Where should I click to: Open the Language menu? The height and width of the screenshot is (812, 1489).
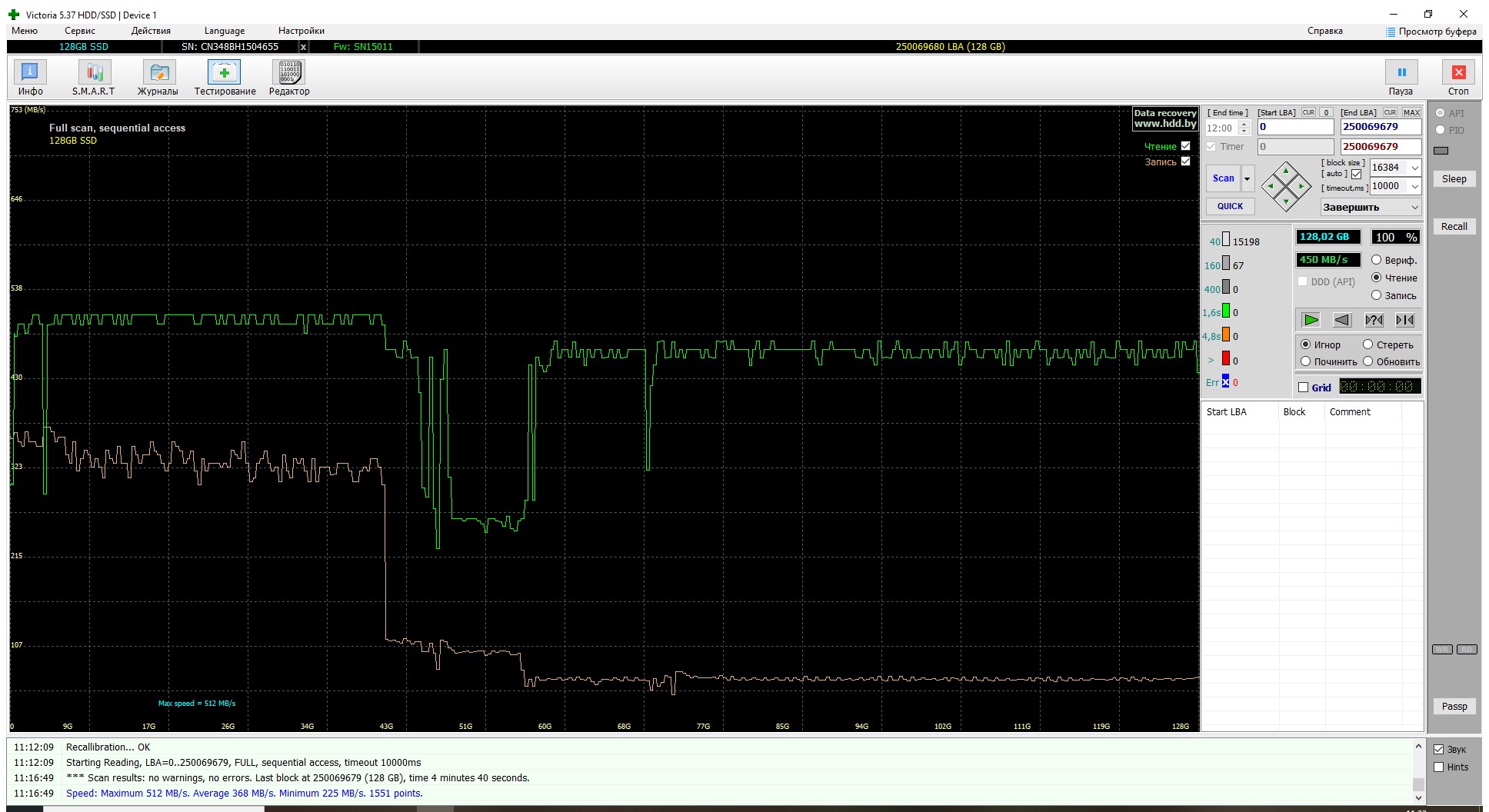(x=225, y=31)
